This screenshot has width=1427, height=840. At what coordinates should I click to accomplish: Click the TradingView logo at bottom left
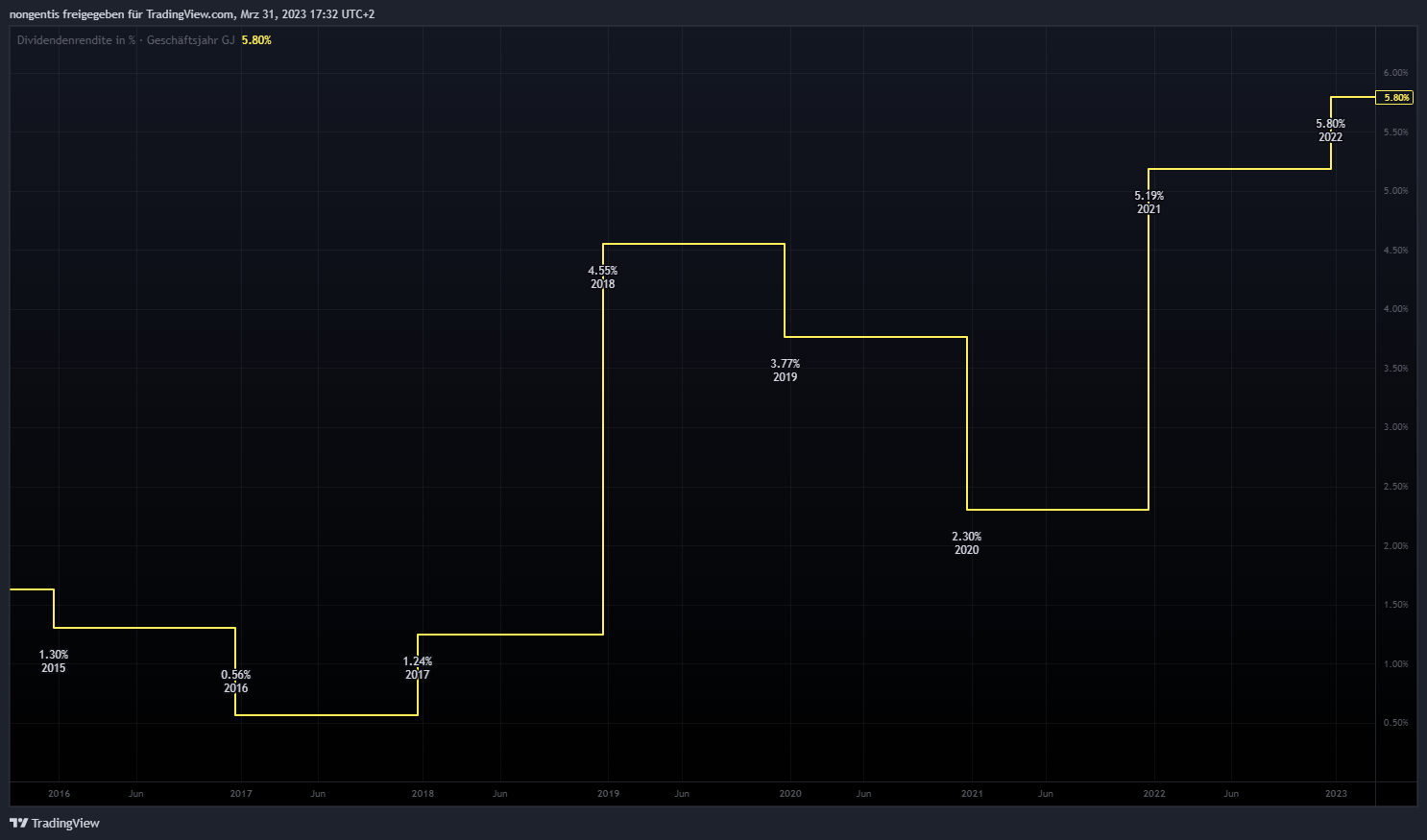point(55,823)
